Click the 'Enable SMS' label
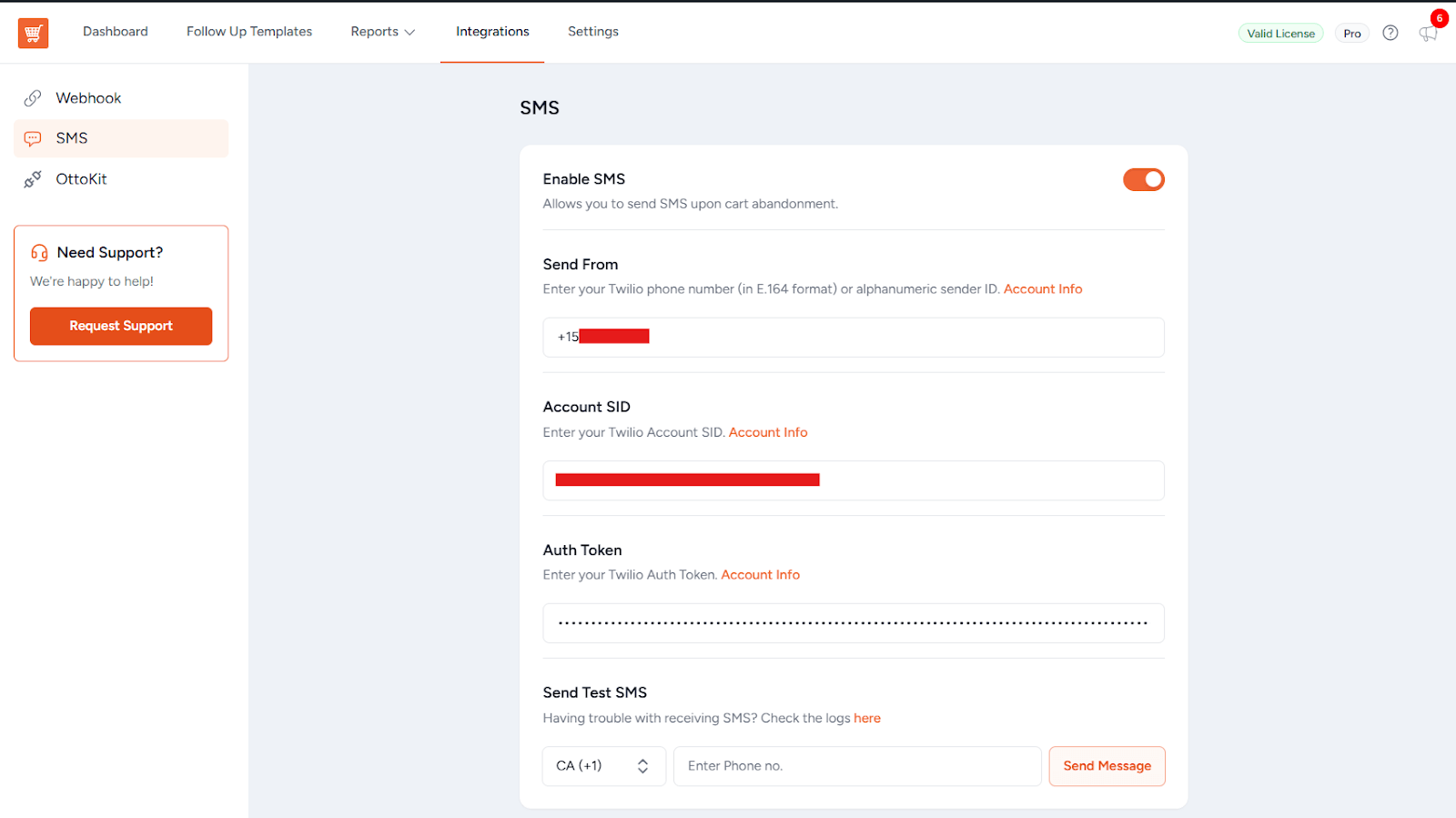Image resolution: width=1456 pixels, height=818 pixels. click(x=584, y=179)
